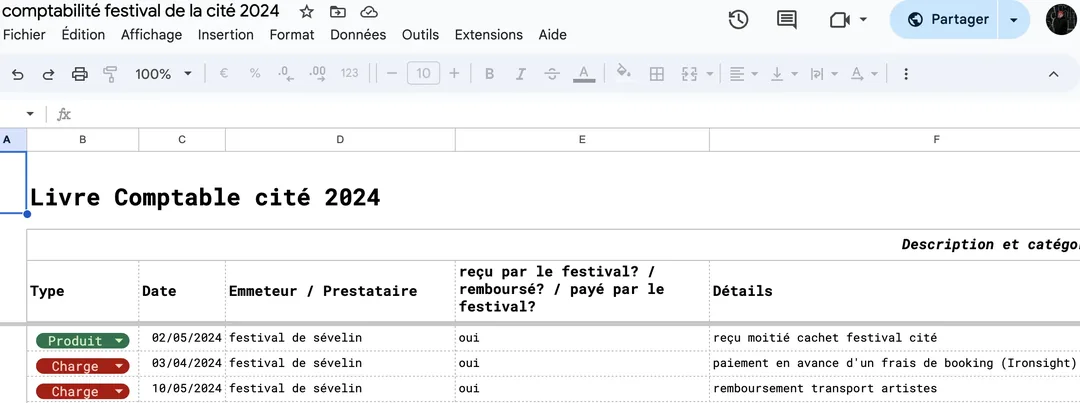Open the comments panel icon
The image size is (1080, 403).
787,20
